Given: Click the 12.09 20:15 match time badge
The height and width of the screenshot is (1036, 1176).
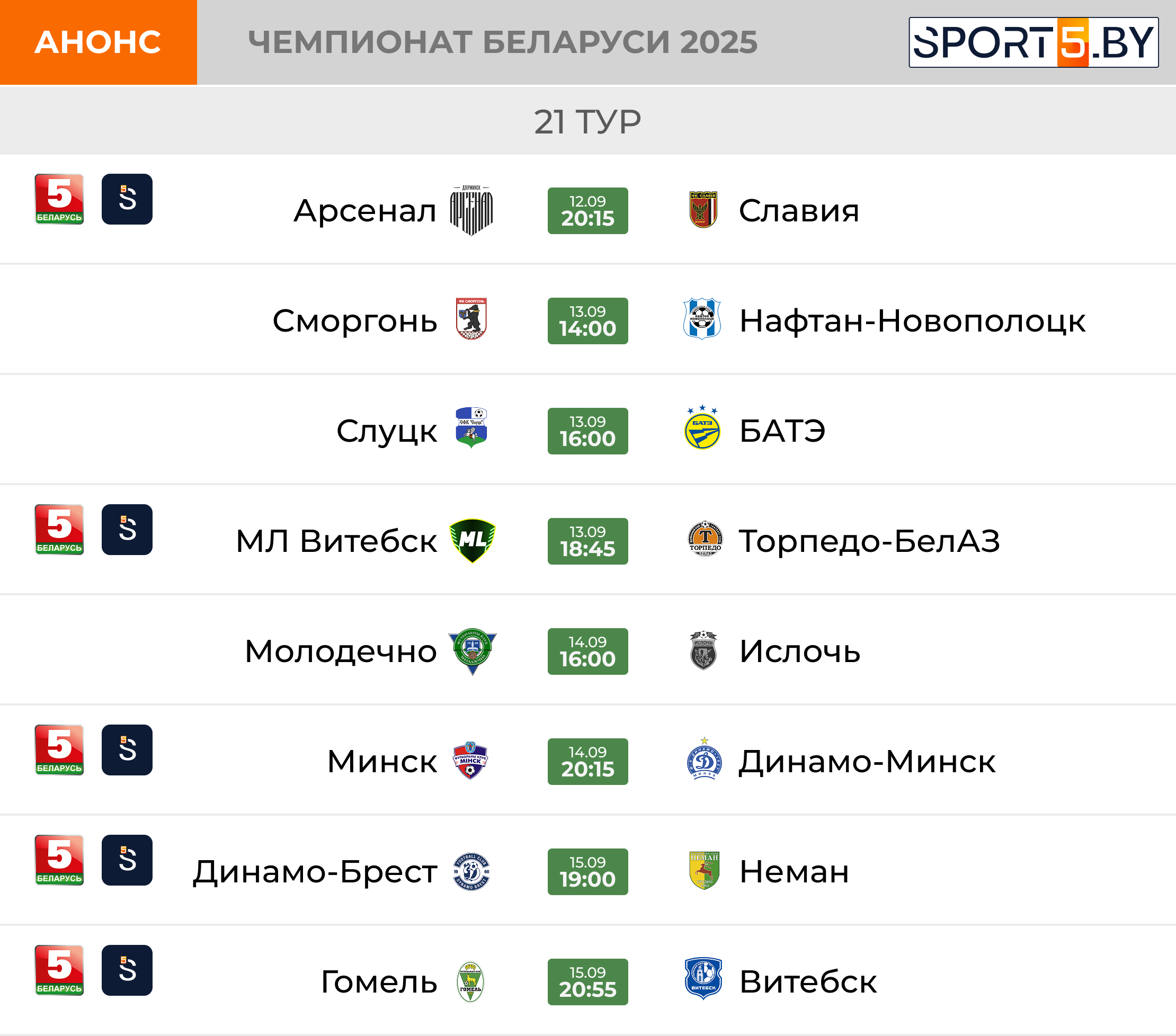Looking at the screenshot, I should point(587,210).
